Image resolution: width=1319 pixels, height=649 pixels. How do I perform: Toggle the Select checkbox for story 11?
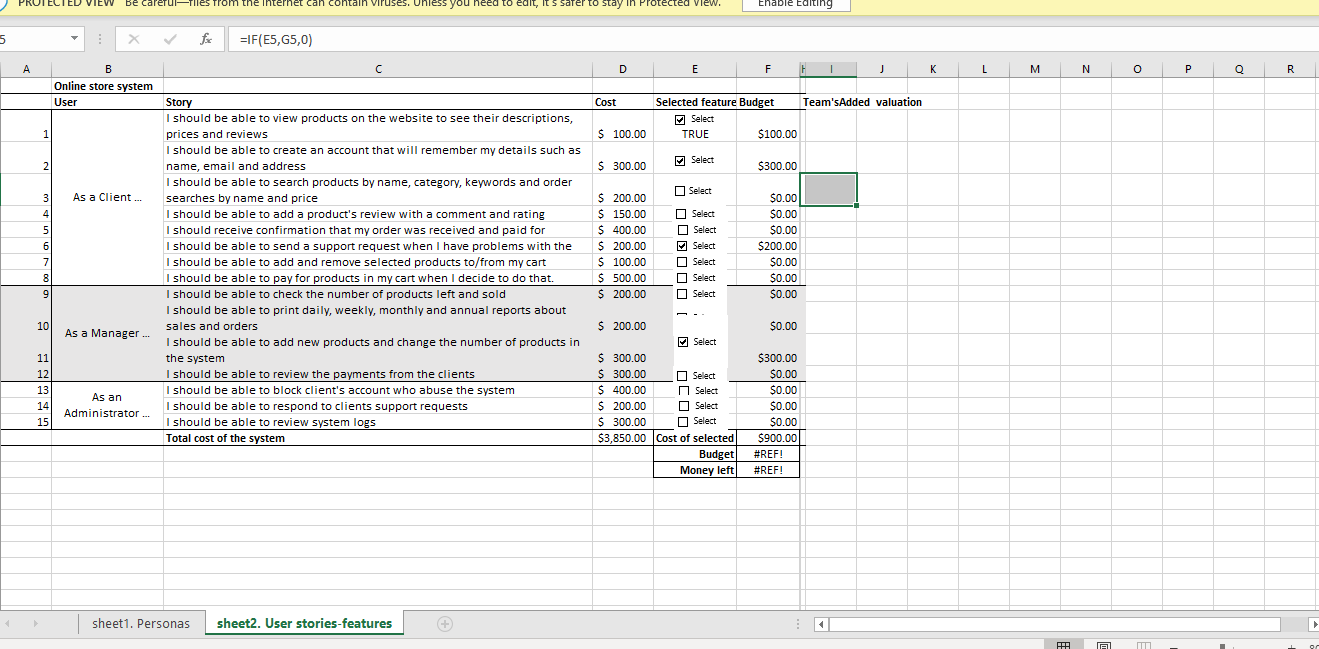(x=681, y=342)
